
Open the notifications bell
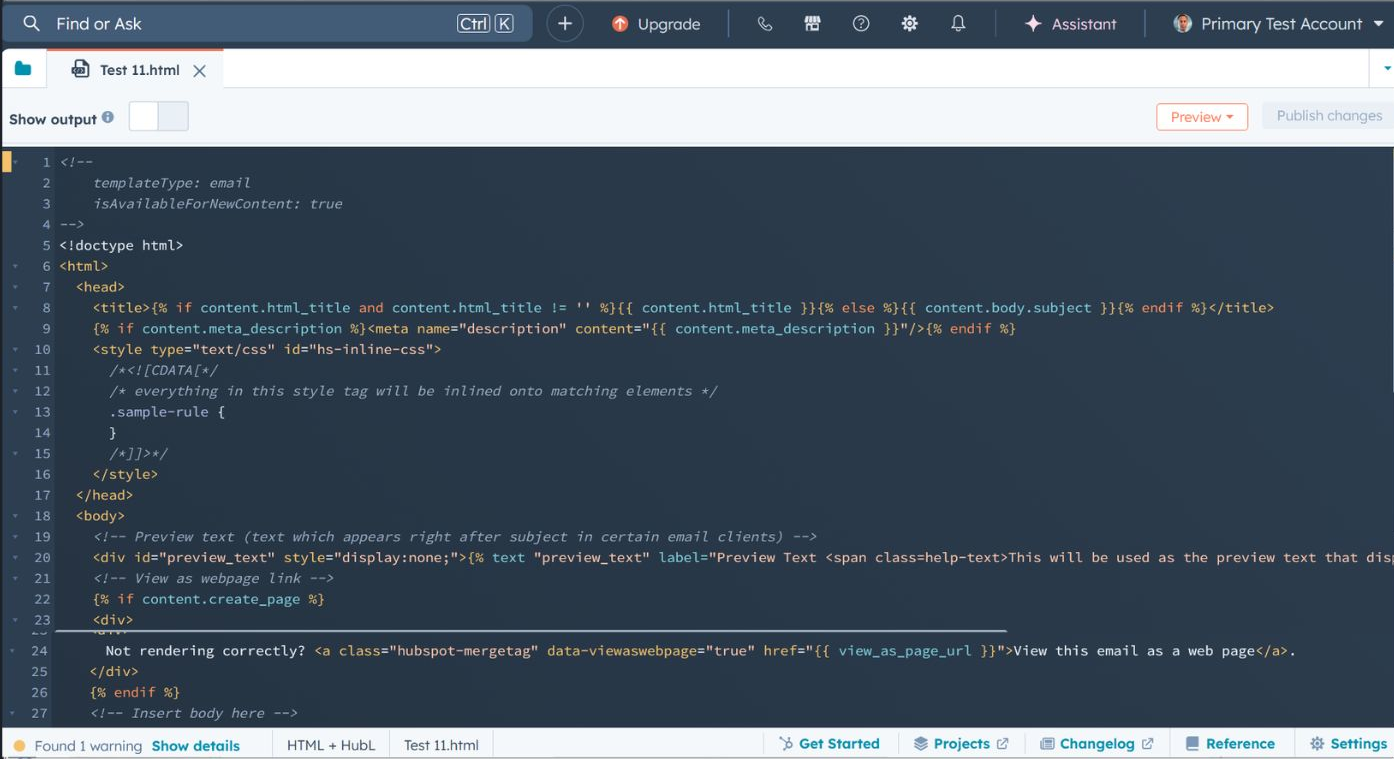[x=958, y=24]
